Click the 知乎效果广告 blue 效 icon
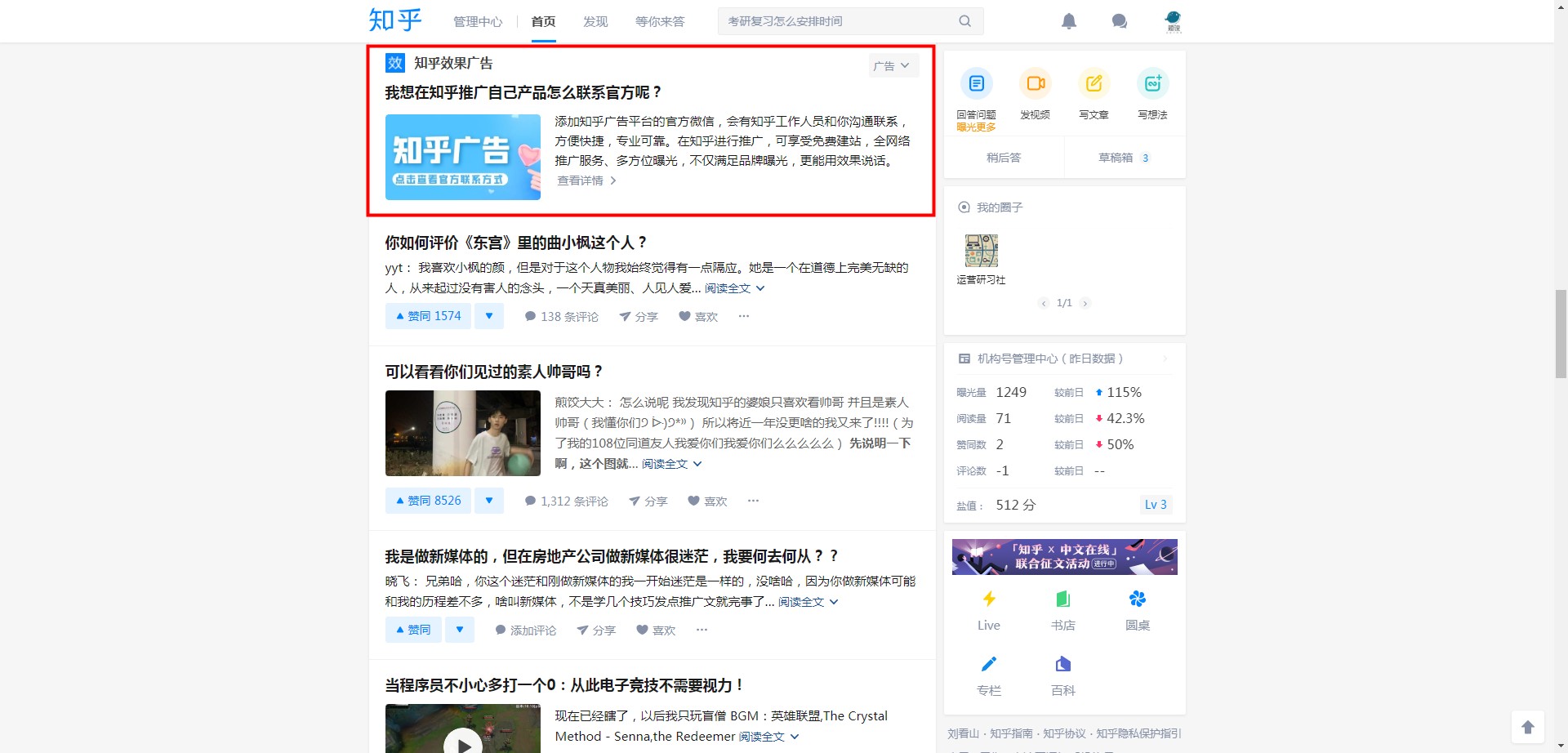The width and height of the screenshot is (1568, 753). point(395,63)
